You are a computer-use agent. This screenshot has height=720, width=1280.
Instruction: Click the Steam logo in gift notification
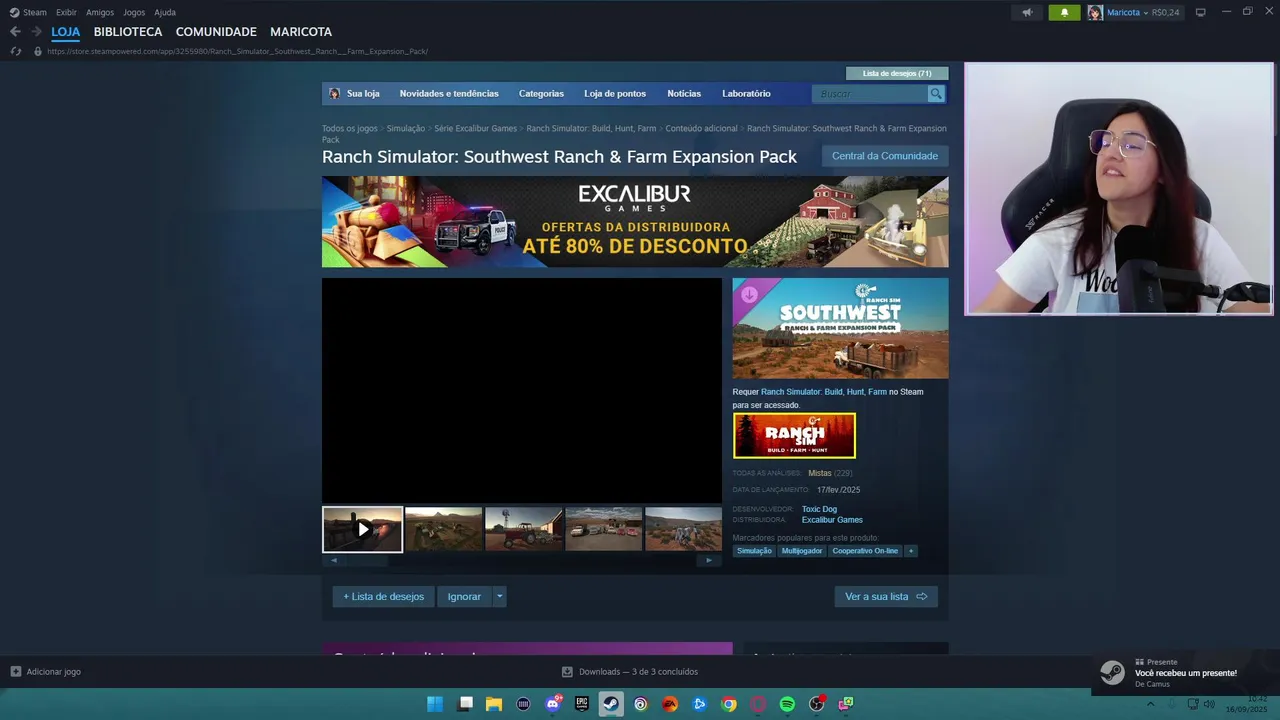(x=1112, y=673)
